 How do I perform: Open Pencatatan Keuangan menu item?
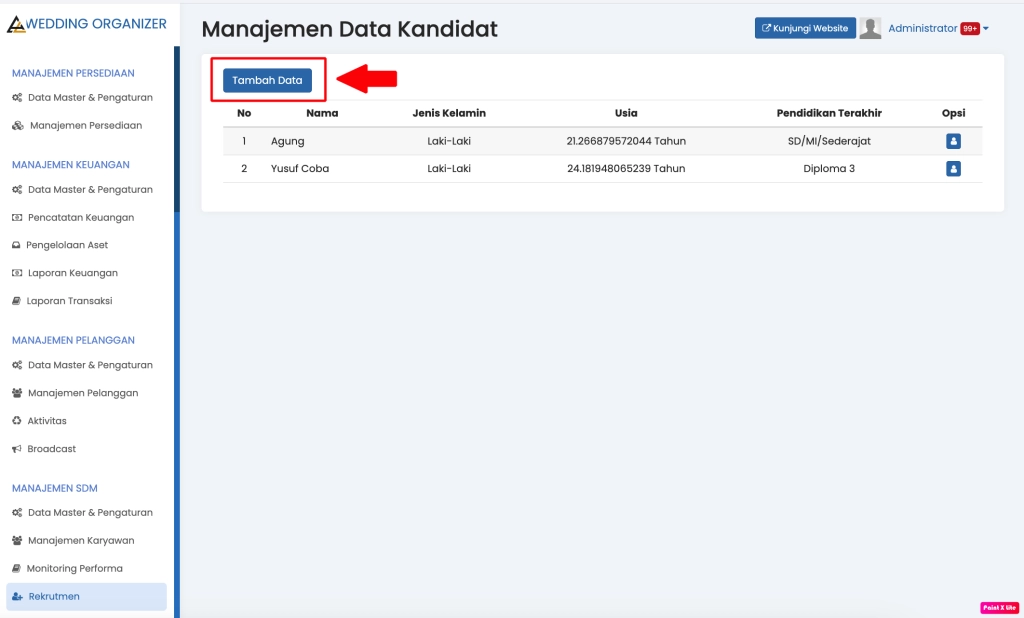(x=80, y=217)
